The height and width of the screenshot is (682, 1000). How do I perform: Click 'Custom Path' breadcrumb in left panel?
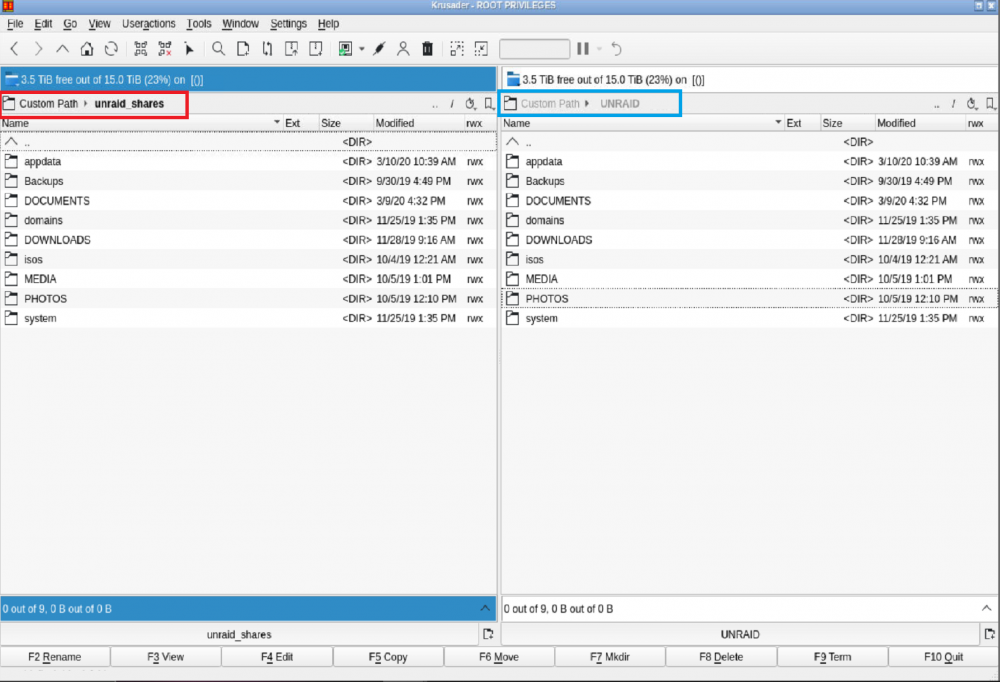[x=48, y=103]
